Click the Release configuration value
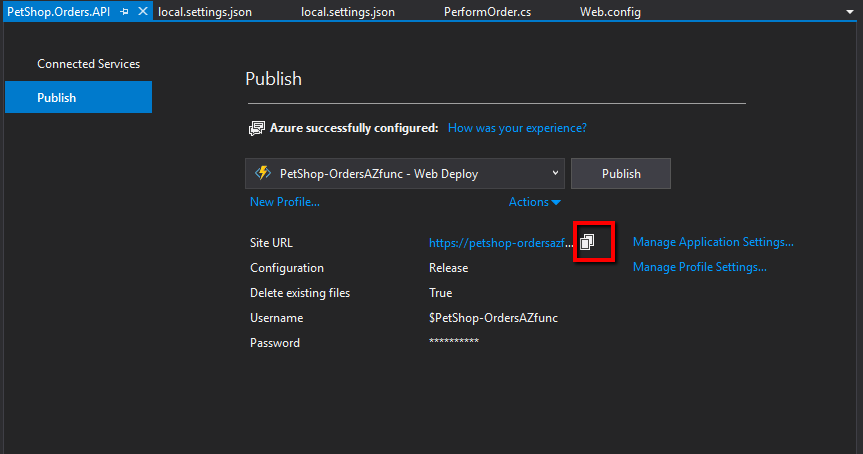 tap(449, 268)
